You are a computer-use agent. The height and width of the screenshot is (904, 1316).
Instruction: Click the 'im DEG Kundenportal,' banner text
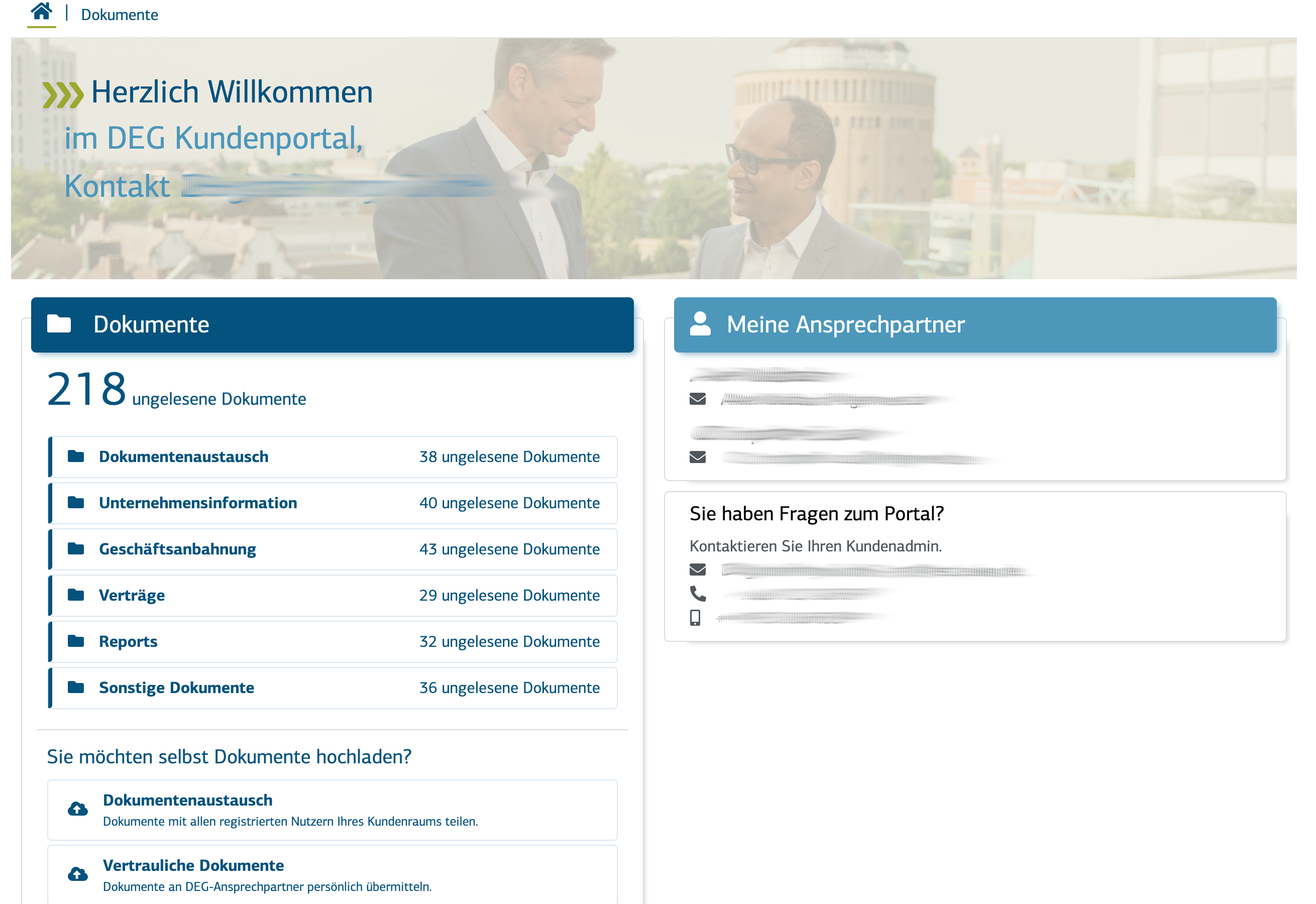point(213,139)
